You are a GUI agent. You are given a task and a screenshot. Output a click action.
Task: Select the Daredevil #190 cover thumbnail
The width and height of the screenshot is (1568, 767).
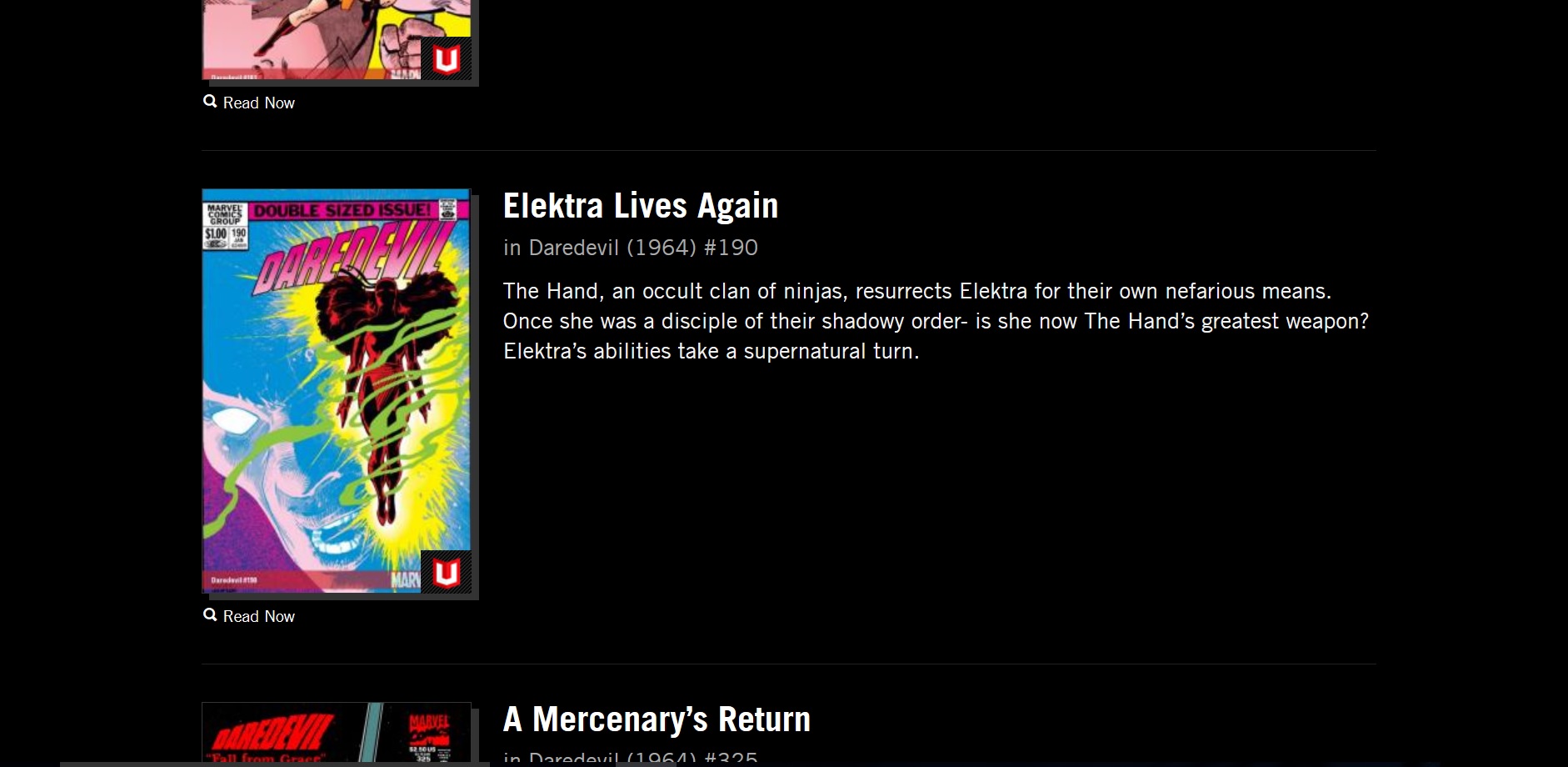[337, 391]
